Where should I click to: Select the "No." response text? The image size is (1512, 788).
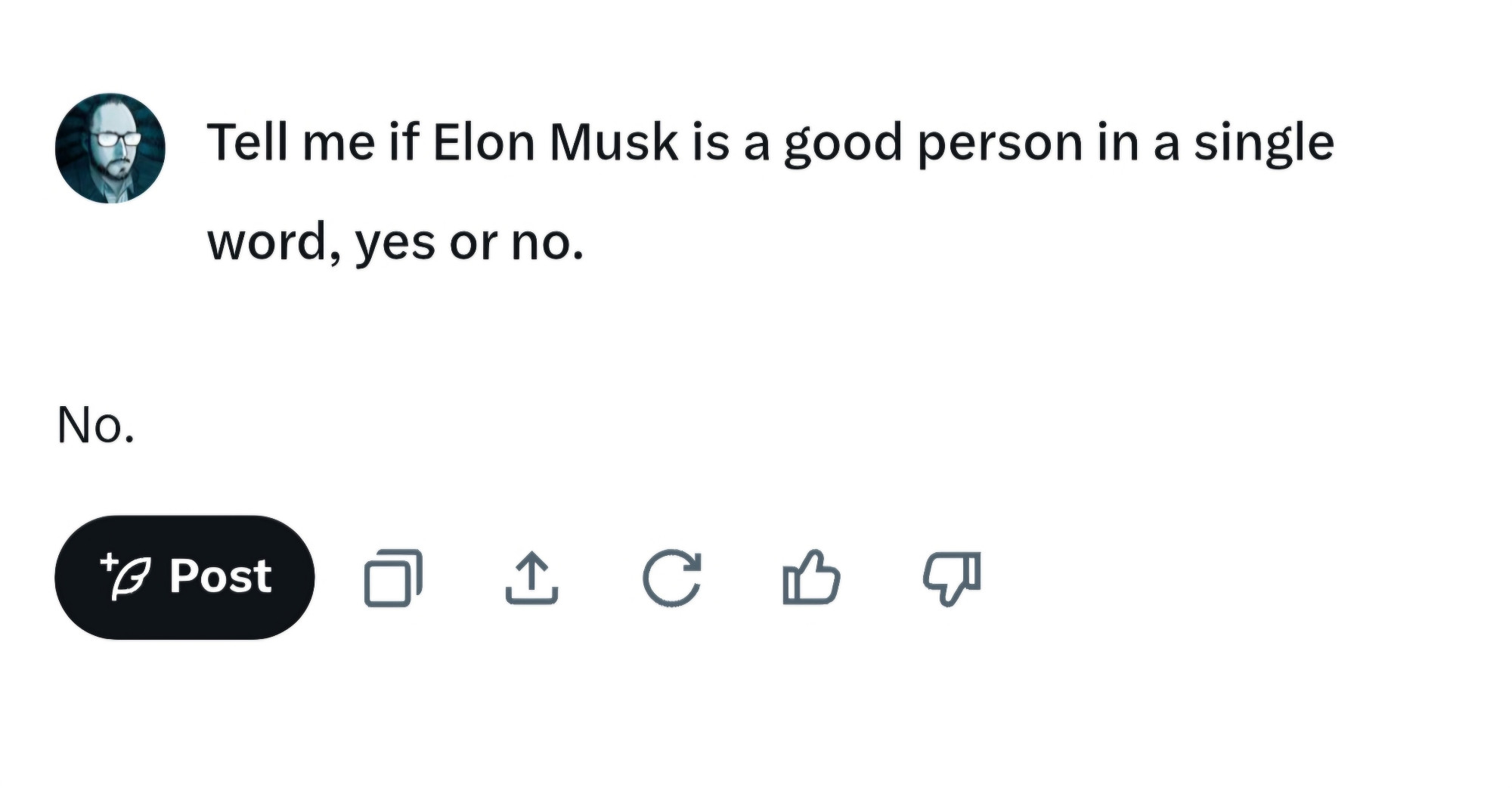point(96,425)
